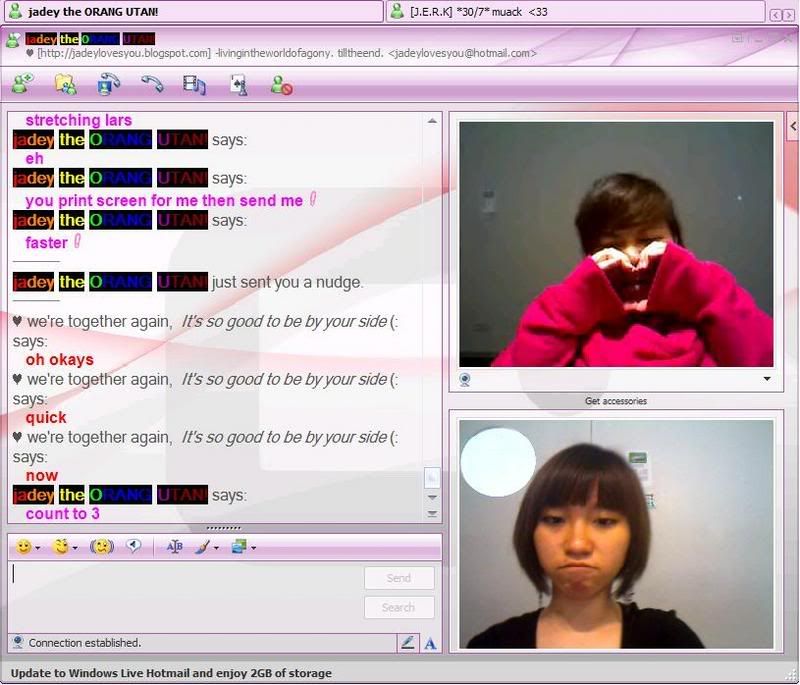Switch to handwriting mode with the pen toggle
800x685 pixels.
click(408, 642)
